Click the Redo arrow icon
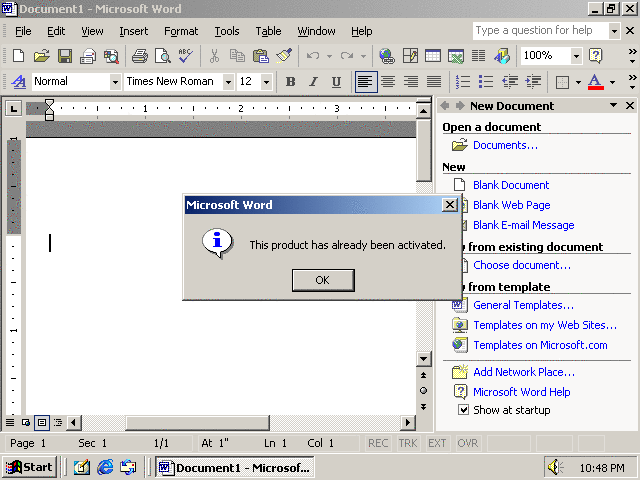 tap(347, 56)
